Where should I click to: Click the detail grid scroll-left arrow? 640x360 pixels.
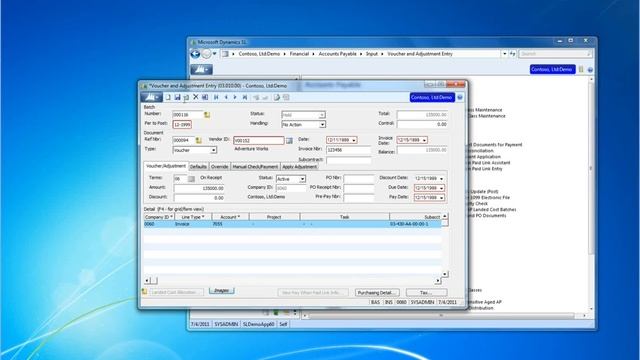pyautogui.click(x=147, y=280)
